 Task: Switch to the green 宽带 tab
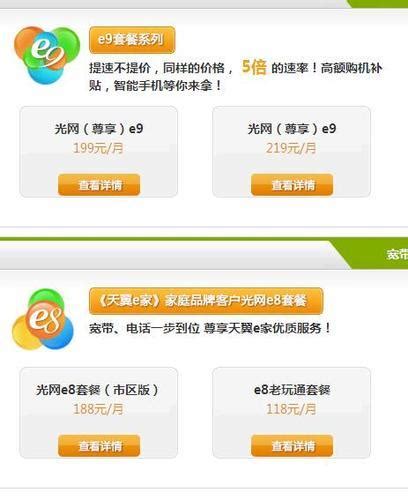[397, 254]
